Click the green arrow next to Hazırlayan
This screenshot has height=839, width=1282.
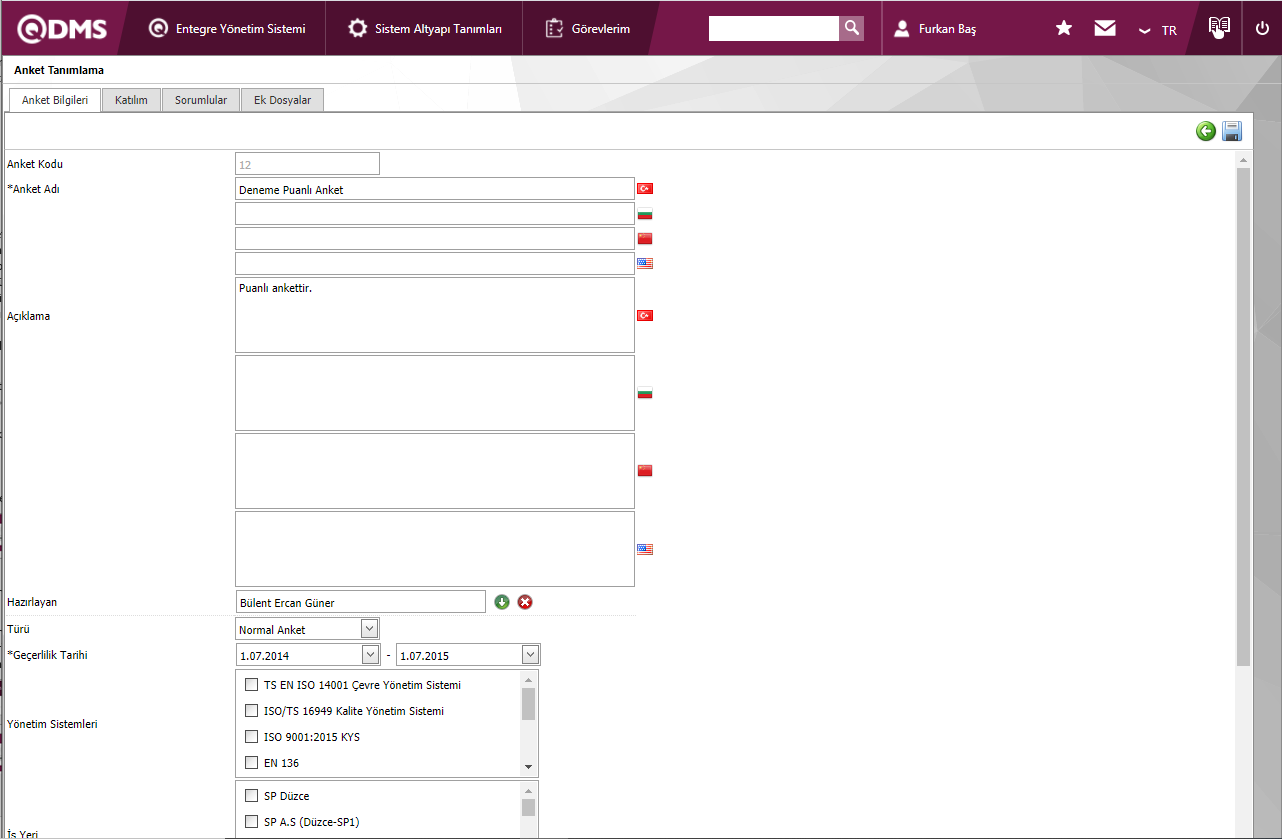tap(502, 602)
